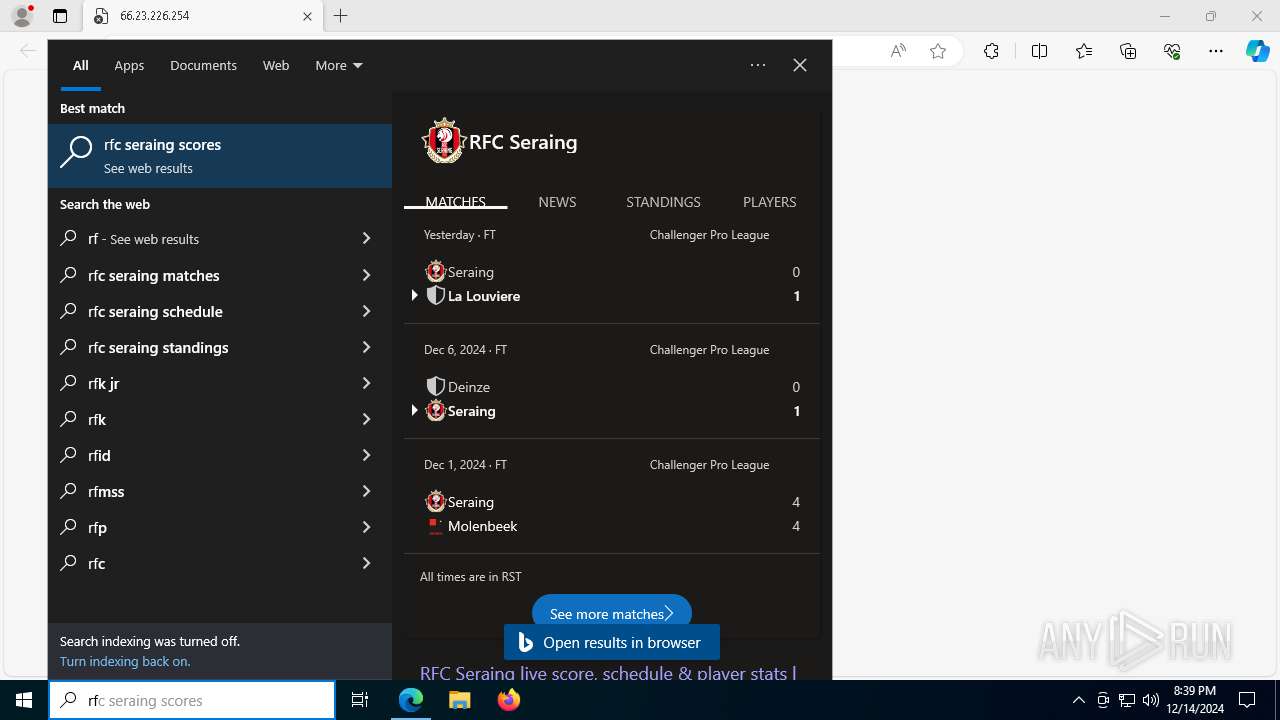The image size is (1280, 720).
Task: Switch to the PLAYERS tab
Action: (769, 201)
